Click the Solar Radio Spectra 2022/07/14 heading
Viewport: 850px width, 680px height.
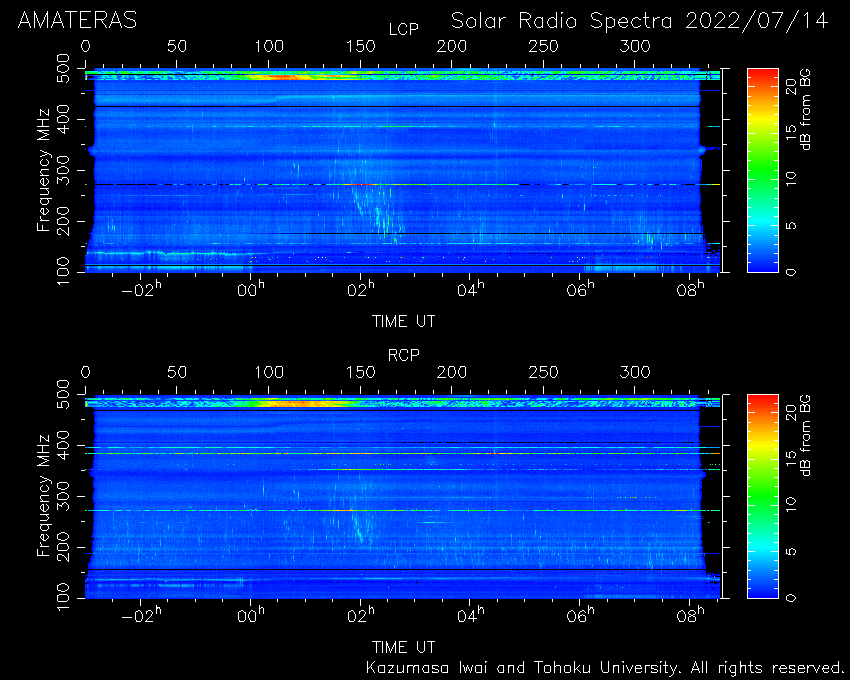[x=640, y=21]
